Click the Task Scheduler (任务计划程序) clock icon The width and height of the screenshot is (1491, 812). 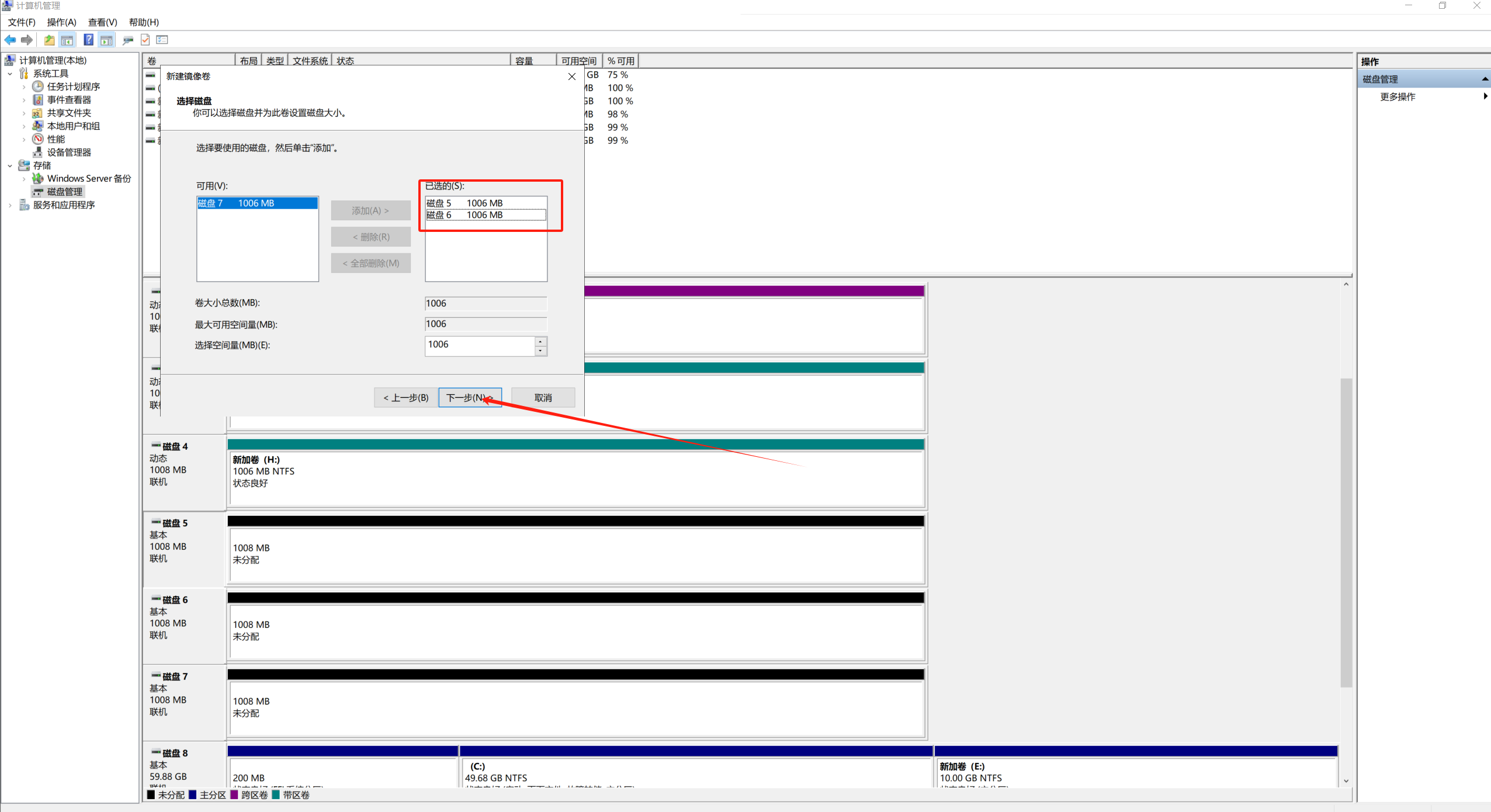(x=38, y=86)
